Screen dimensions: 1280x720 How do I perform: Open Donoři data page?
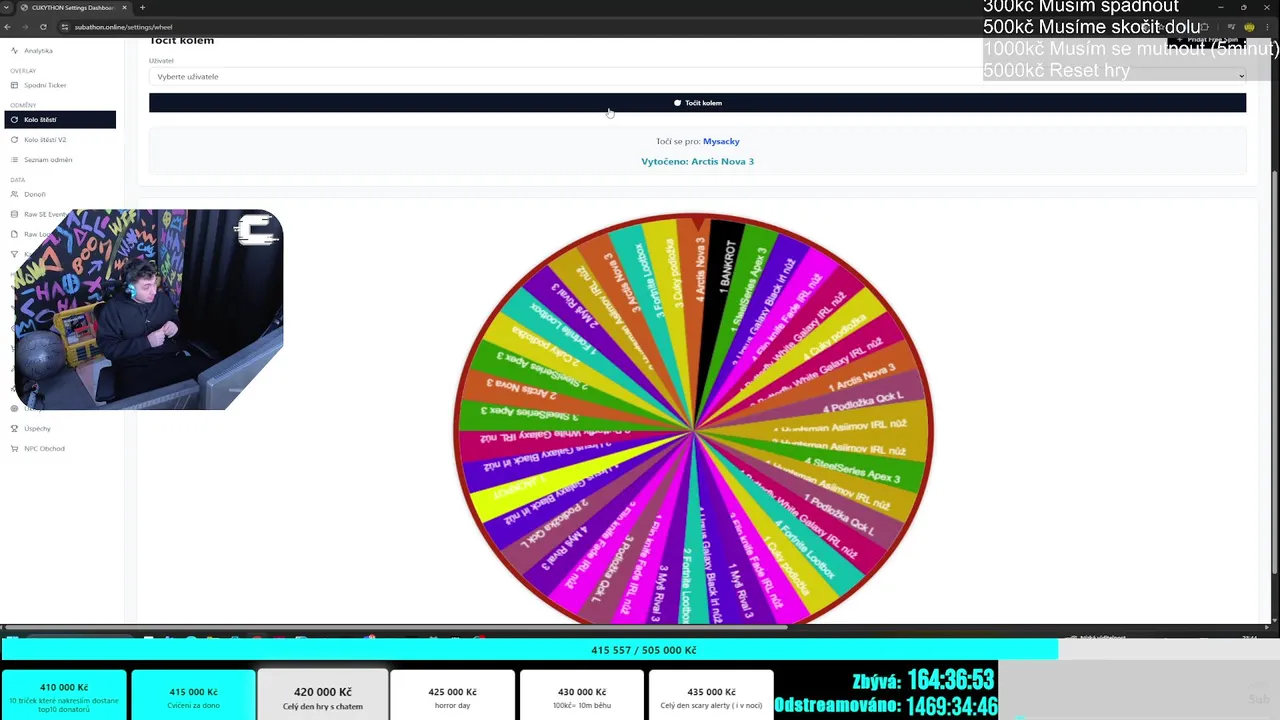pos(35,194)
